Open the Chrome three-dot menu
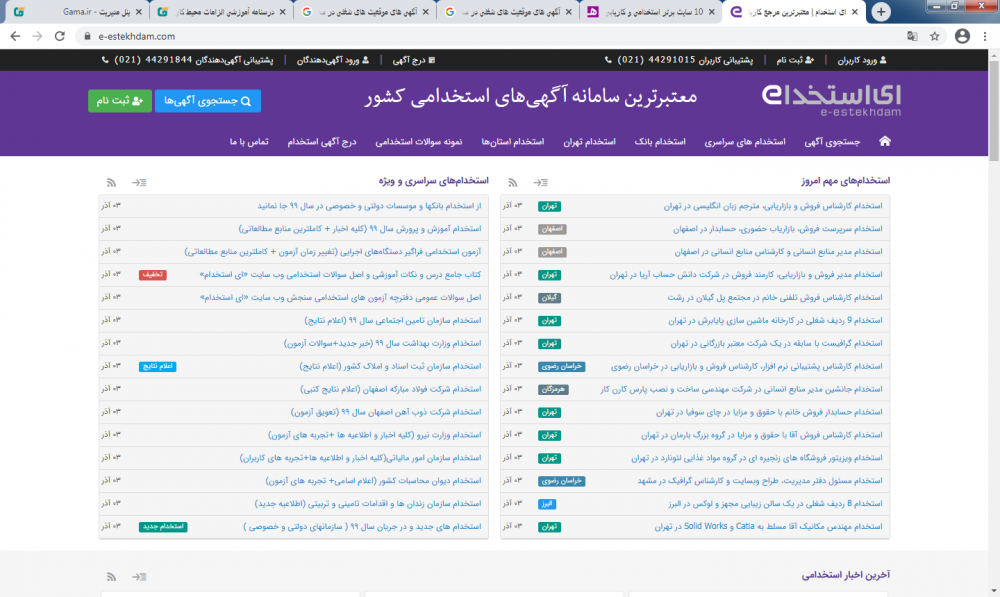The width and height of the screenshot is (1000, 597). [x=985, y=36]
